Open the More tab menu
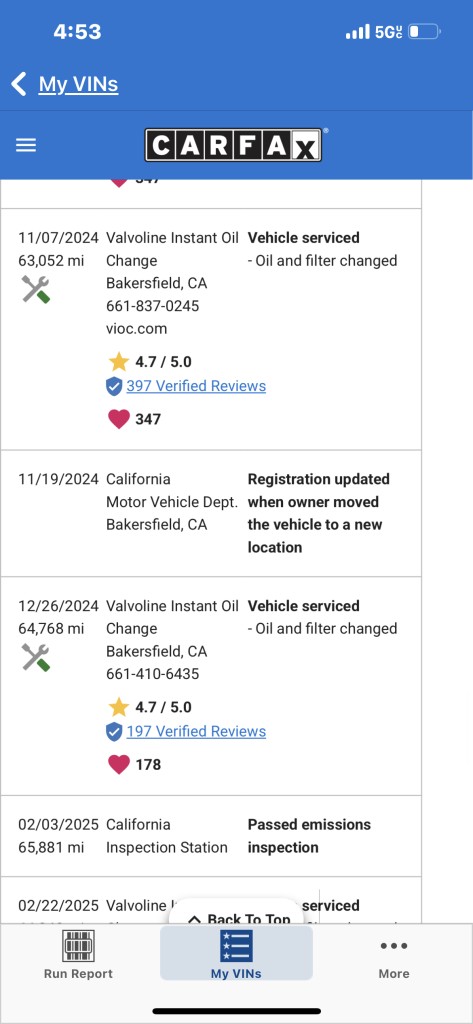The width and height of the screenshot is (473, 1024). pyautogui.click(x=394, y=957)
